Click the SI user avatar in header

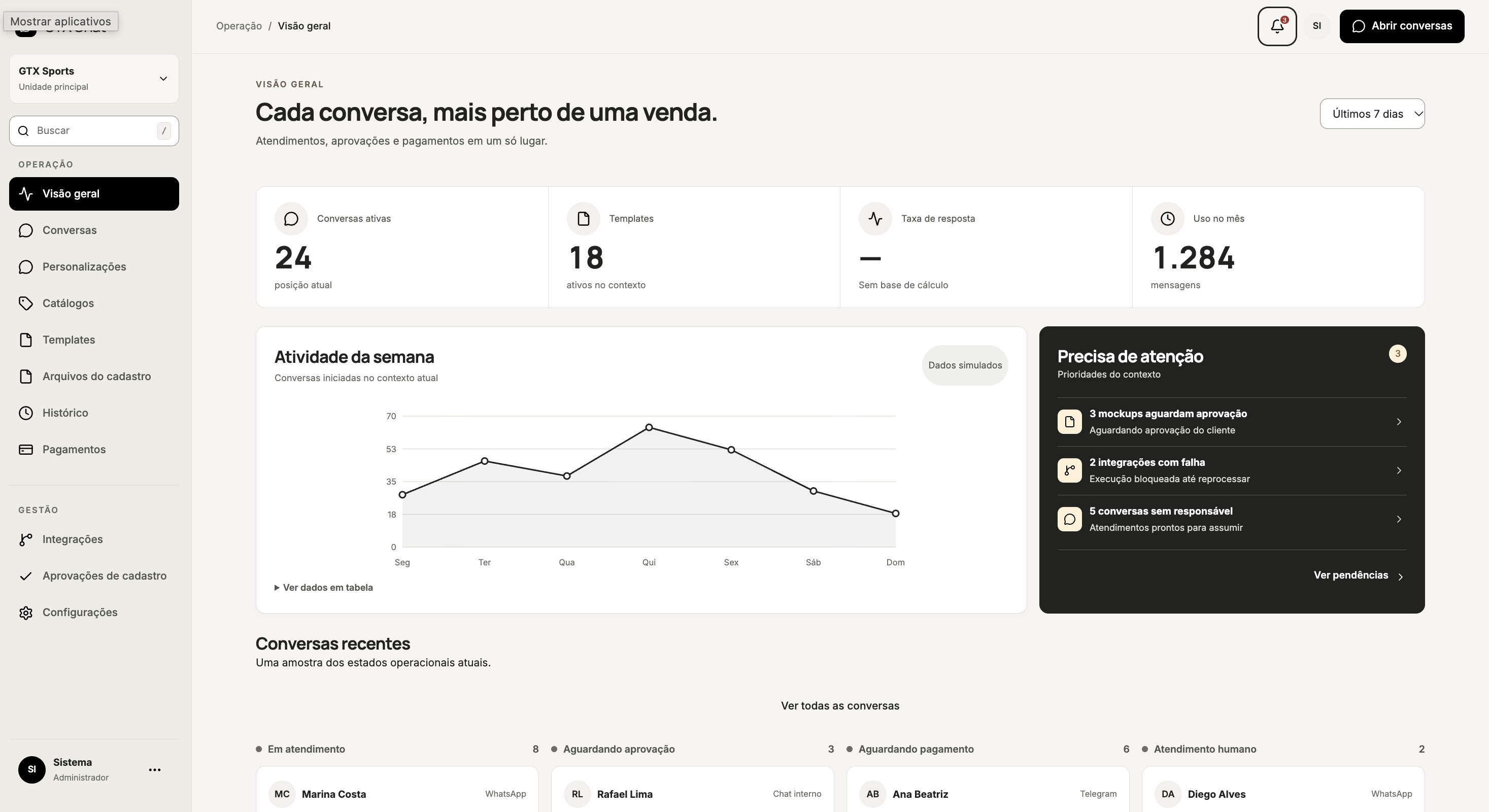click(x=1317, y=26)
